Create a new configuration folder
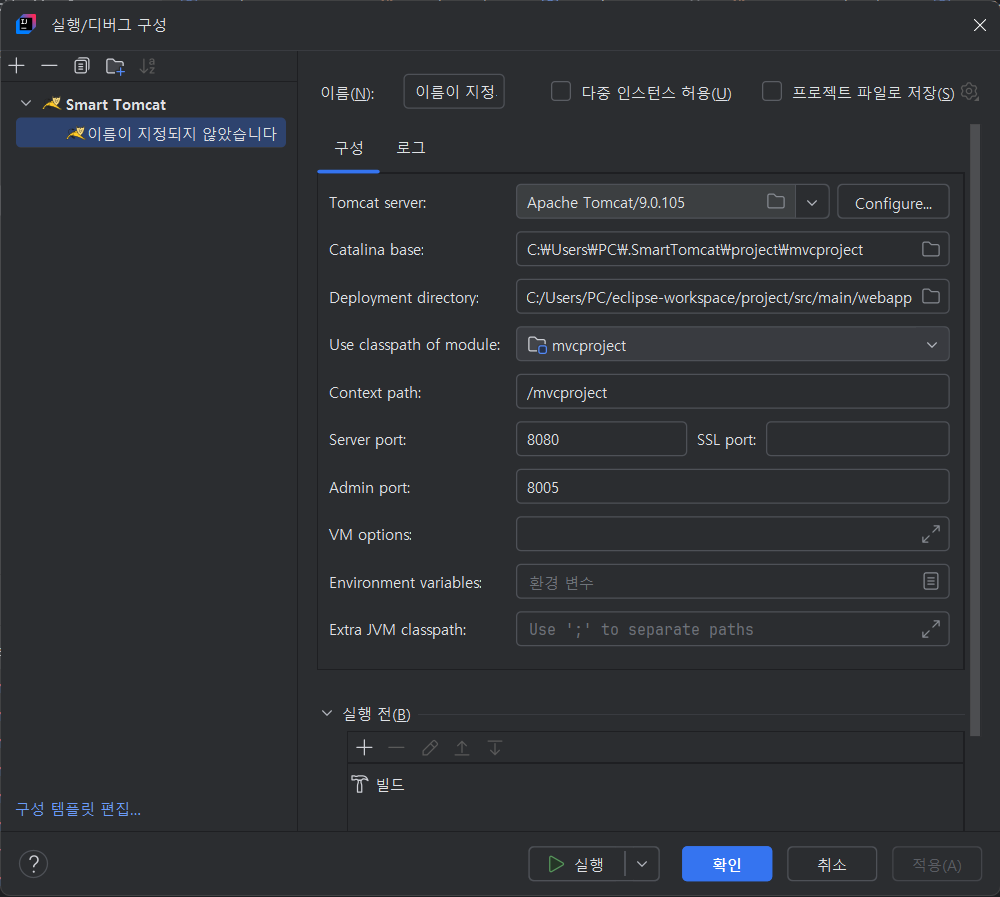 coord(115,66)
